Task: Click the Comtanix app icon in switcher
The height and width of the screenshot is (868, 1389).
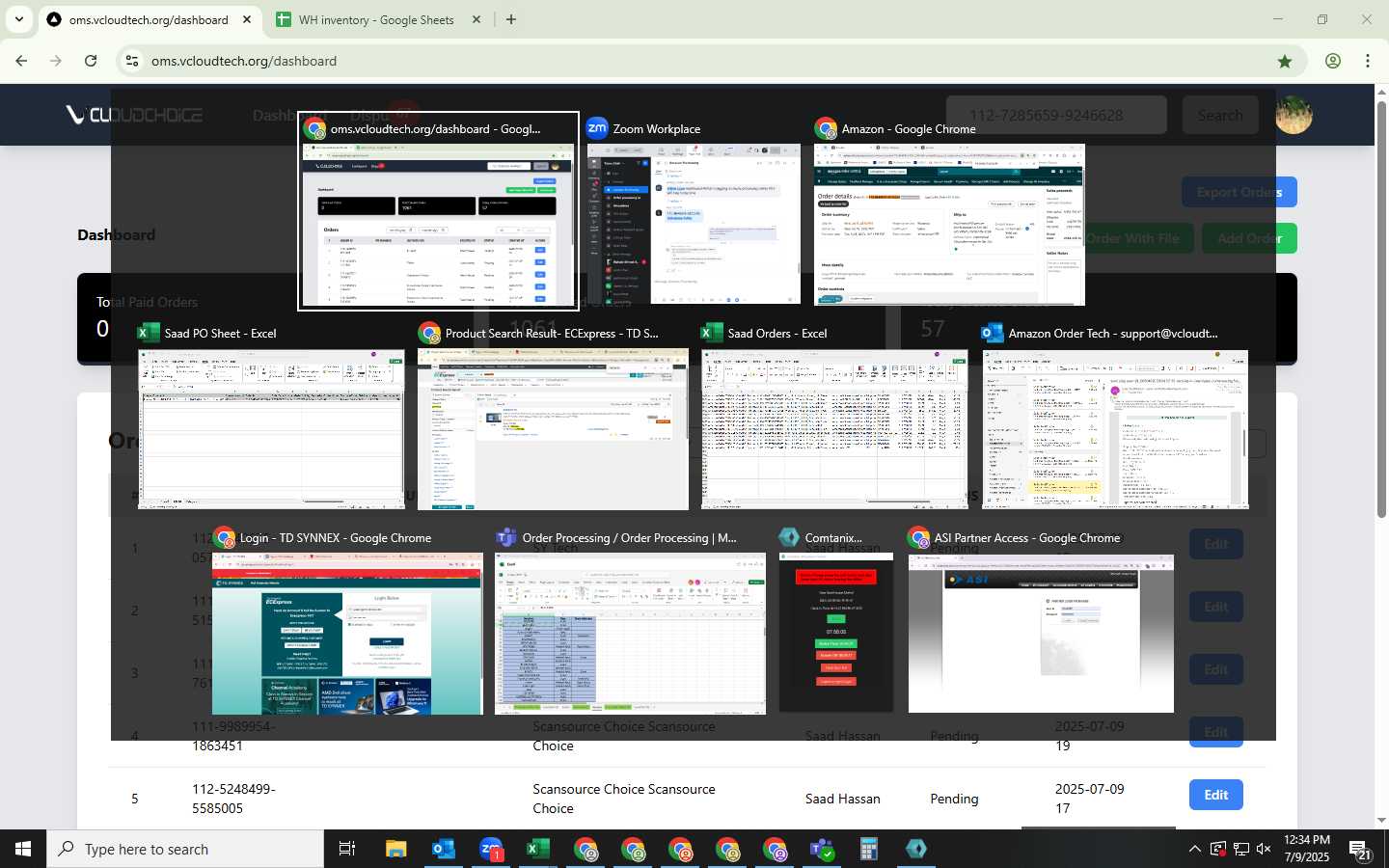Action: click(x=789, y=537)
